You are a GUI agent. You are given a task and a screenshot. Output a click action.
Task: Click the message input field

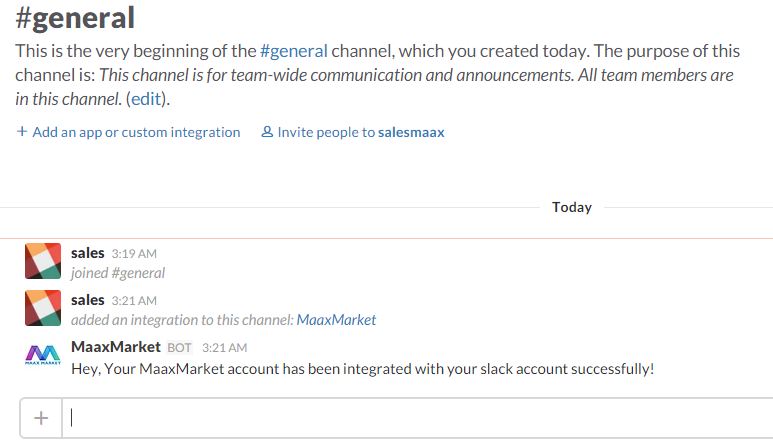417,418
